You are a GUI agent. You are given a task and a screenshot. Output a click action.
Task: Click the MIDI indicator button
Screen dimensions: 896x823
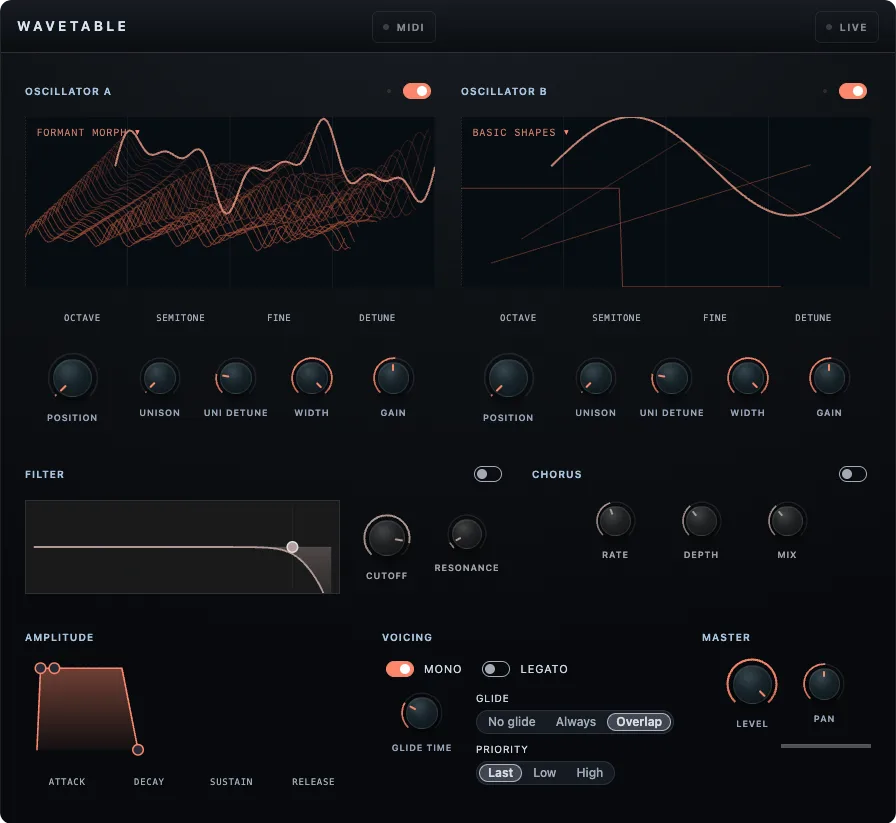403,27
